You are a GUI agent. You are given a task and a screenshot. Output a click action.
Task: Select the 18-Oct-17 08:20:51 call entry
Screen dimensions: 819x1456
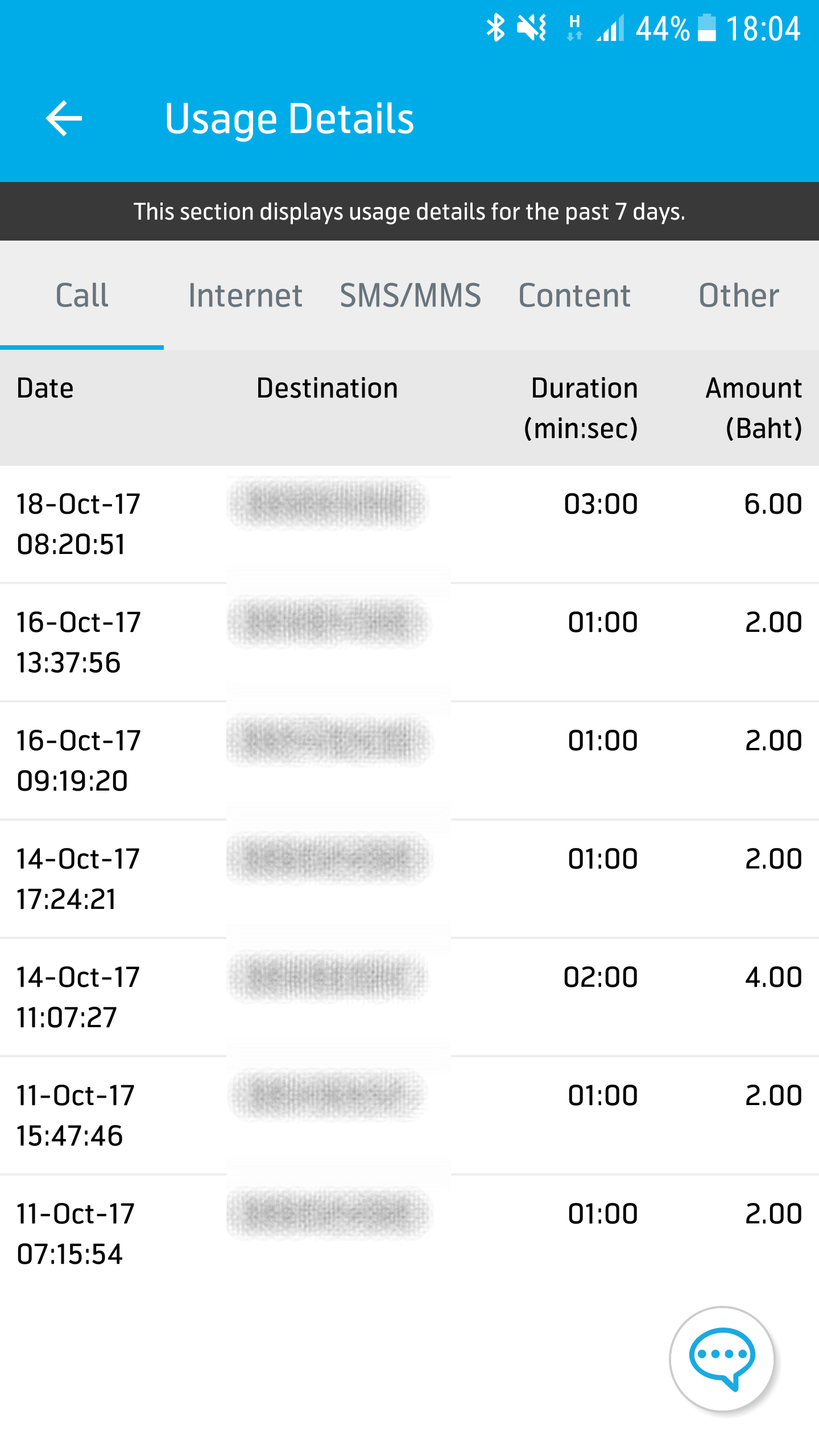(x=409, y=524)
